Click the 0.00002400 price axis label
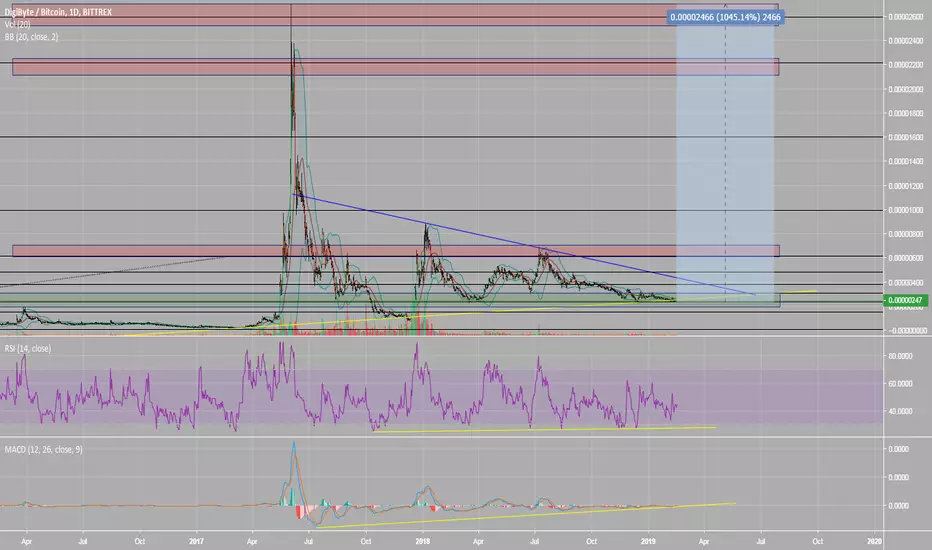Screen dimensions: 932x550 point(906,41)
